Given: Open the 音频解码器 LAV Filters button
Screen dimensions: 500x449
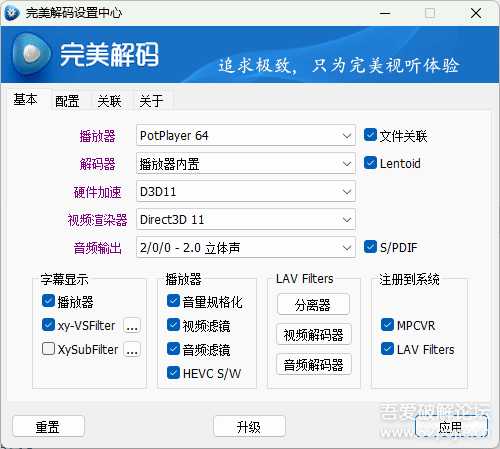Looking at the screenshot, I should pyautogui.click(x=313, y=364).
